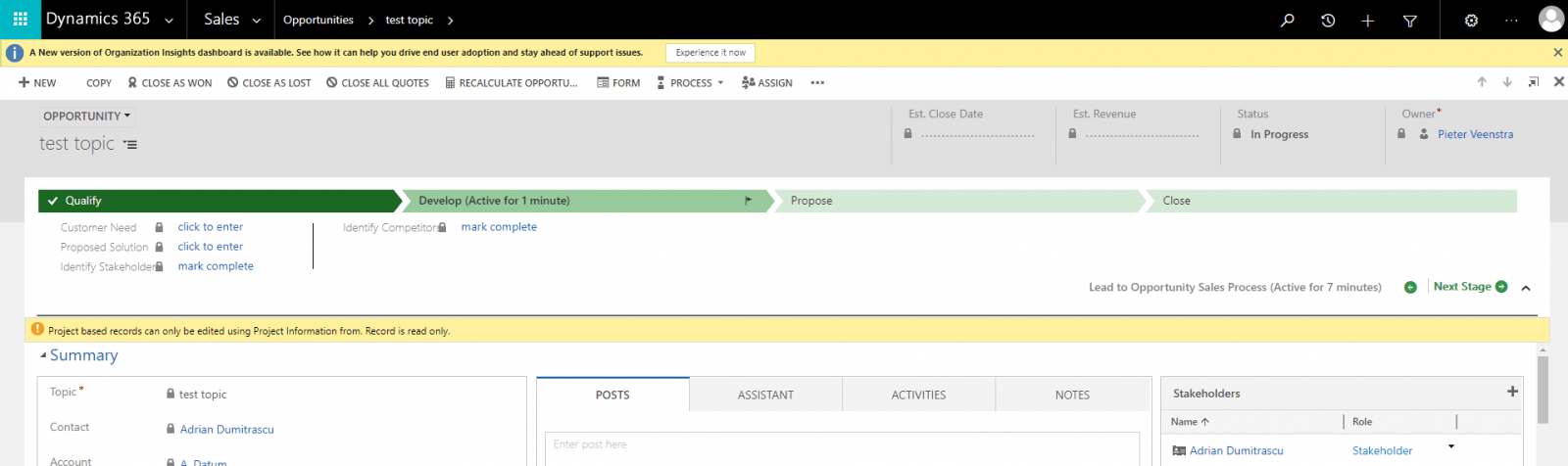Click RECALCULATE OPPORTUNITY command
The width and height of the screenshot is (1568, 466).
(512, 83)
